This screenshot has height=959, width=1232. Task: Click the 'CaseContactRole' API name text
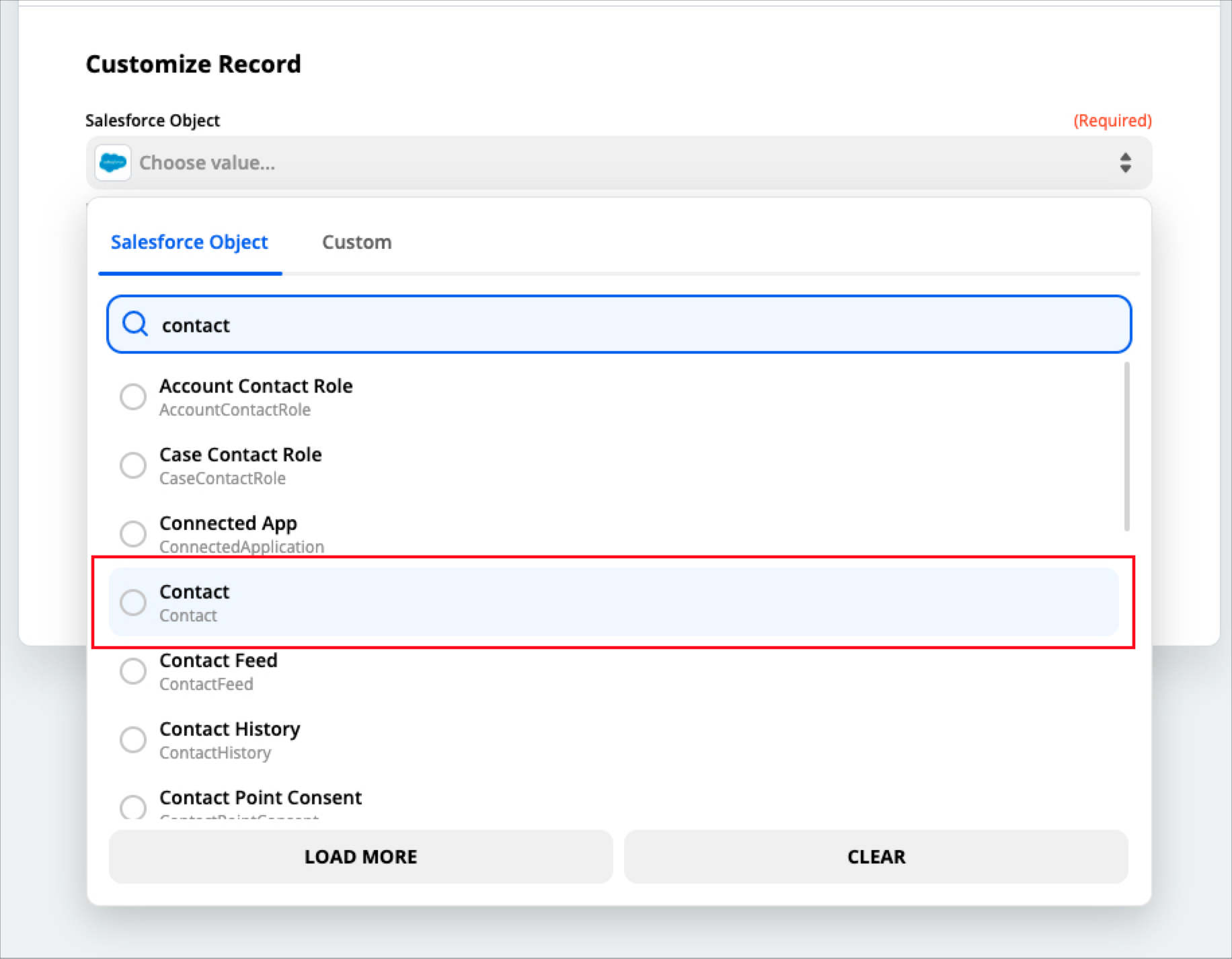(223, 478)
